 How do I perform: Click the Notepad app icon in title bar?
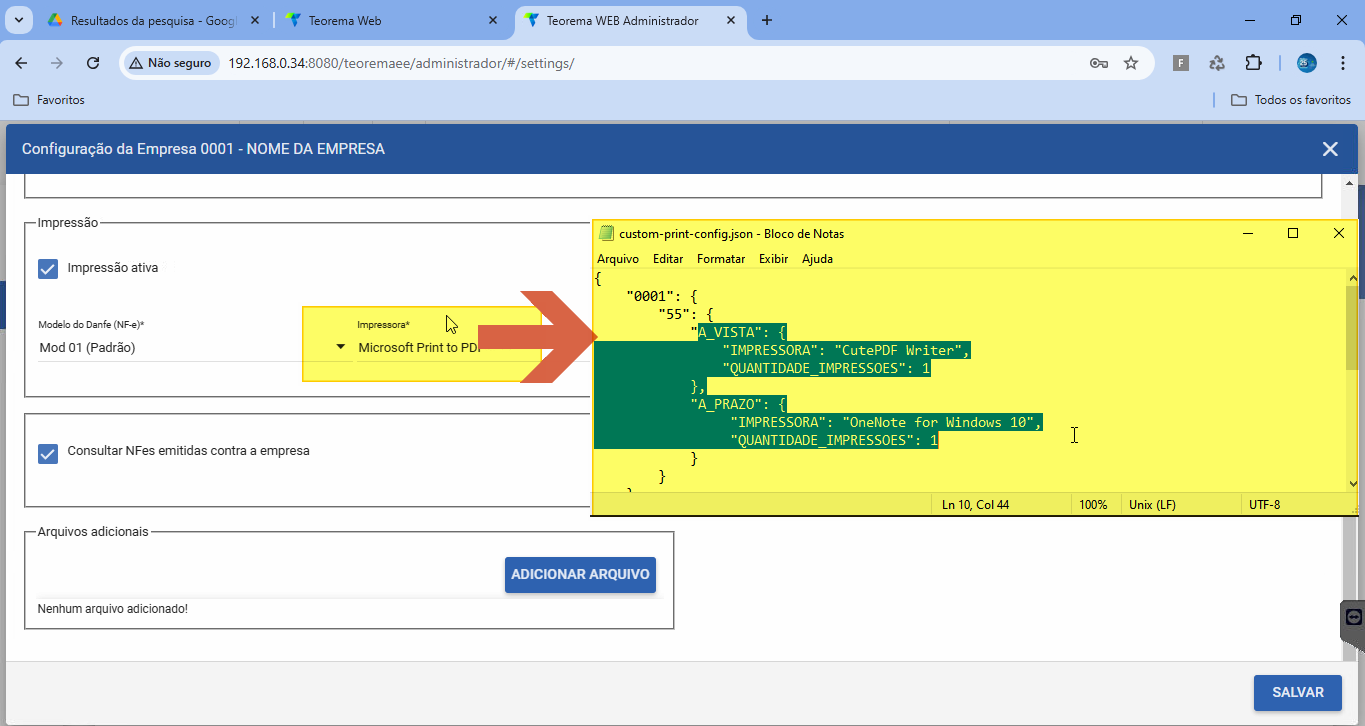point(606,233)
